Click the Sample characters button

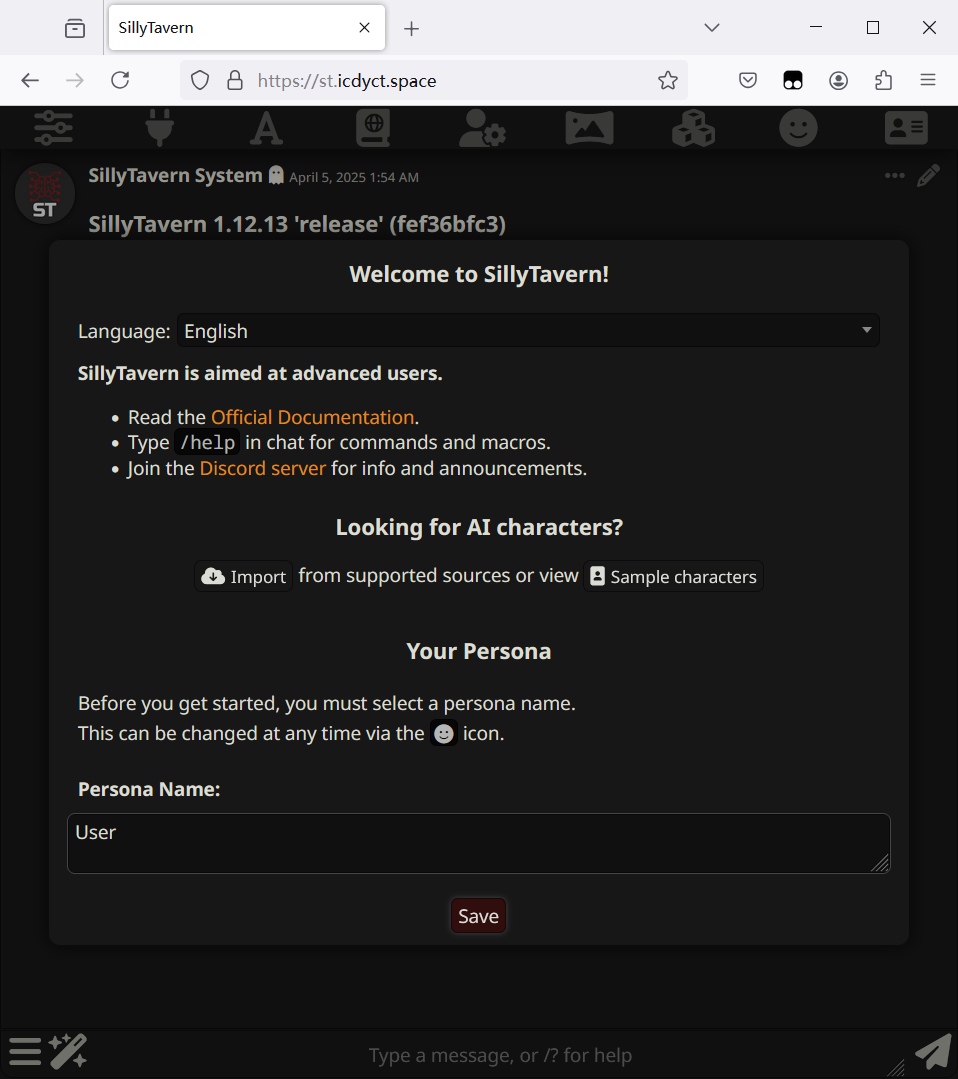click(673, 577)
